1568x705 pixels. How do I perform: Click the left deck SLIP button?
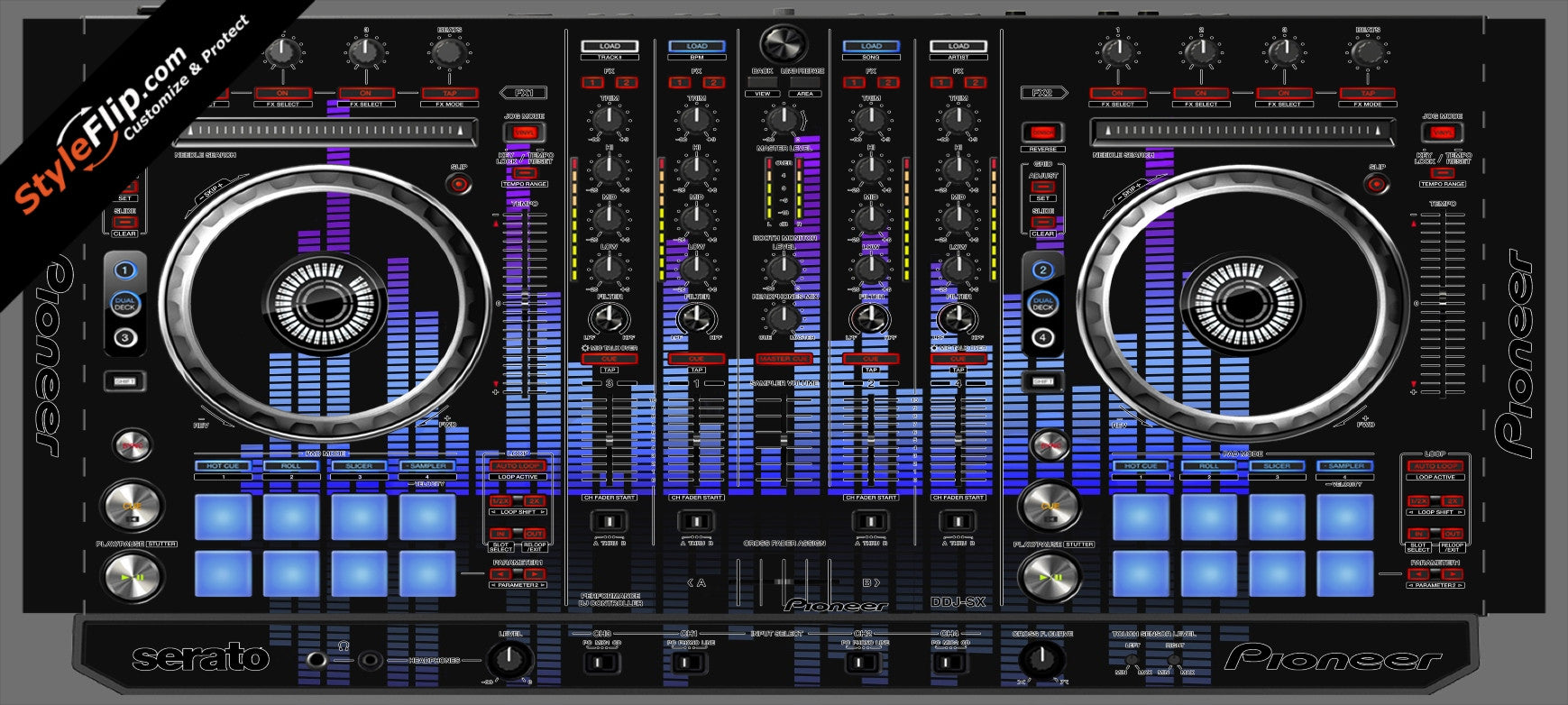coord(459,184)
